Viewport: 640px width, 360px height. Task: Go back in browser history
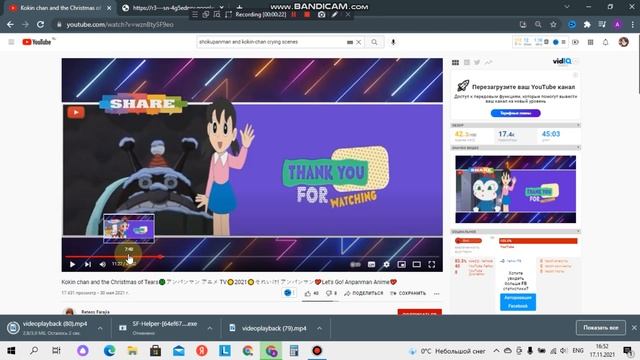click(10, 24)
